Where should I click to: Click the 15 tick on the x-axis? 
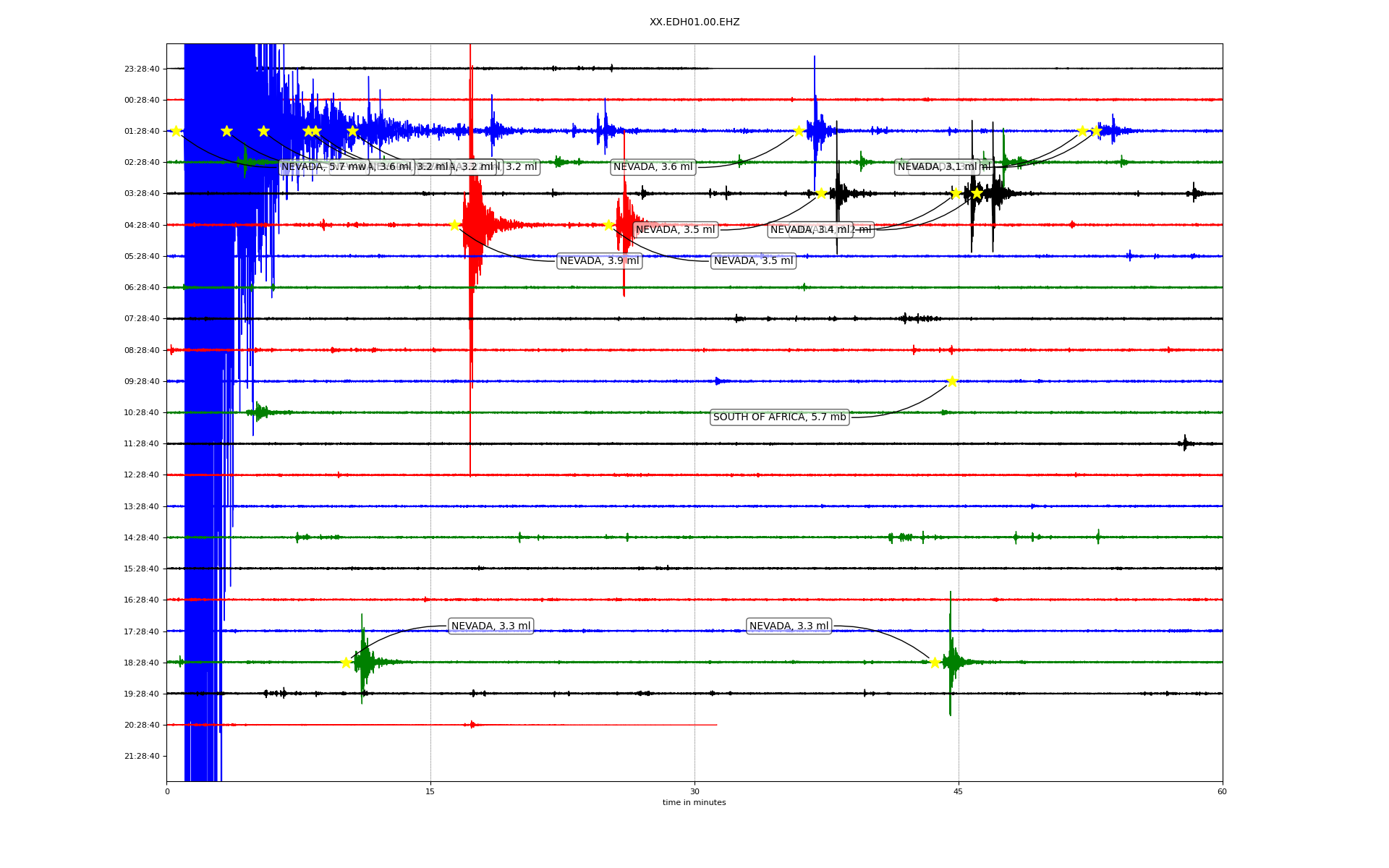pos(430,791)
